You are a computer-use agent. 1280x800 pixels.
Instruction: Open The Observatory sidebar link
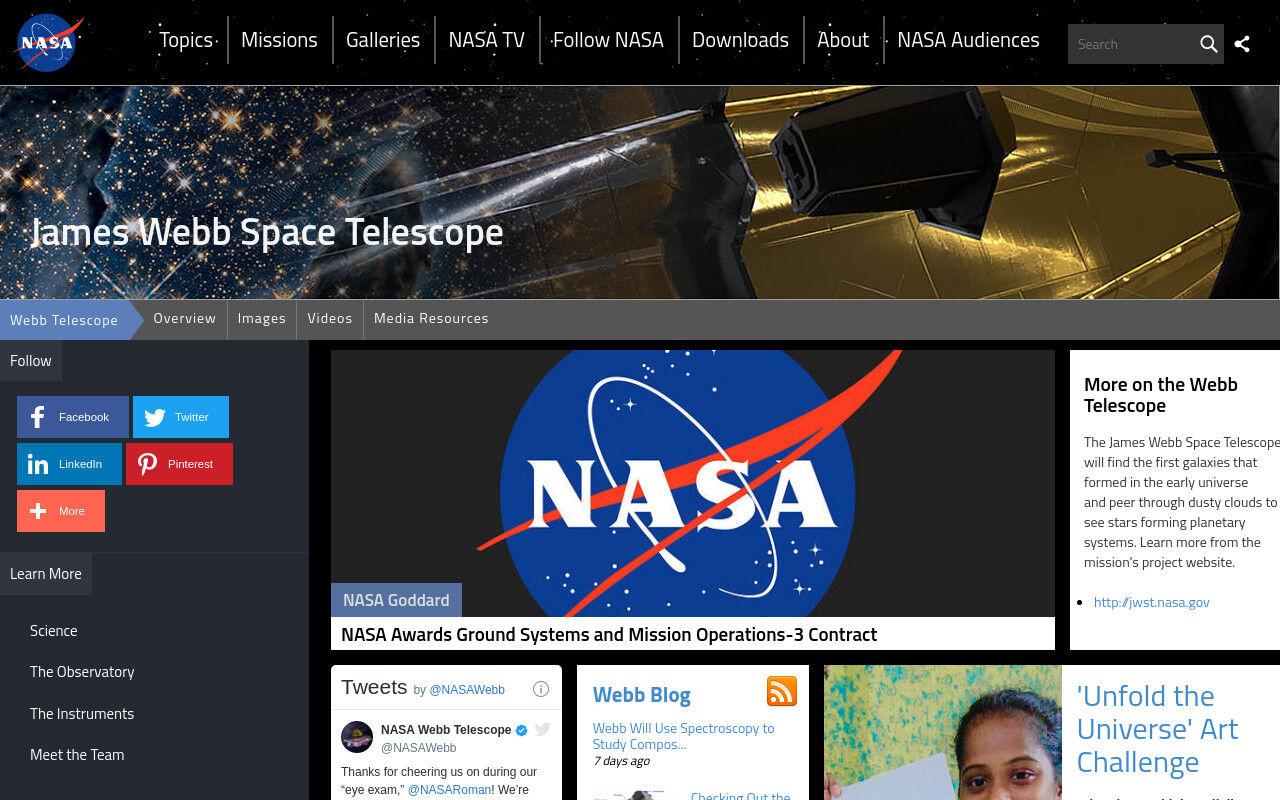pyautogui.click(x=82, y=672)
